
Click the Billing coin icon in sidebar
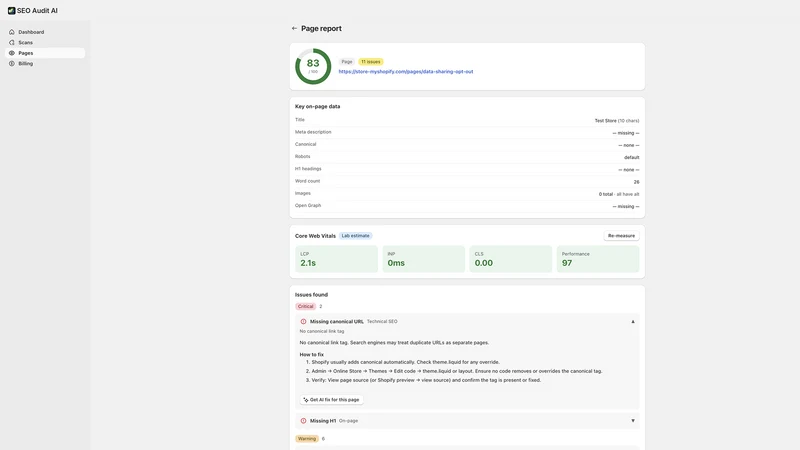(12, 64)
